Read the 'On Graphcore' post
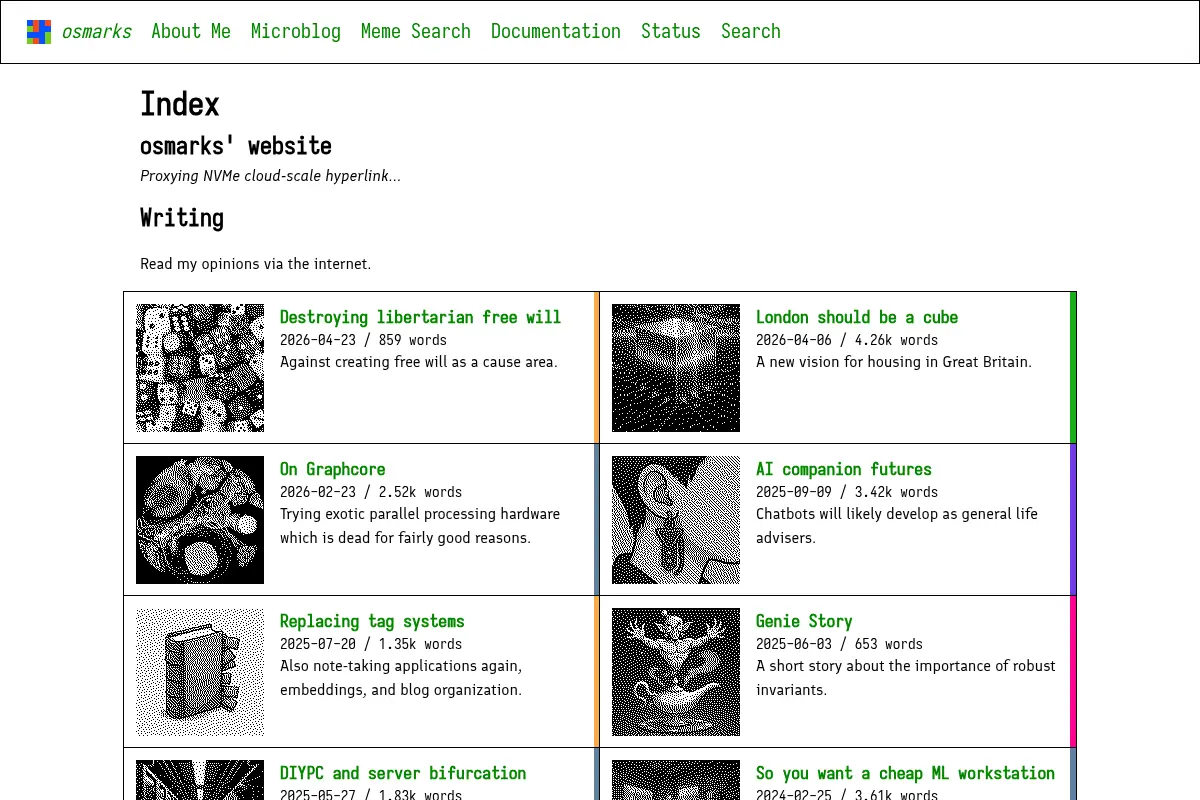This screenshot has width=1200, height=800. (x=332, y=469)
